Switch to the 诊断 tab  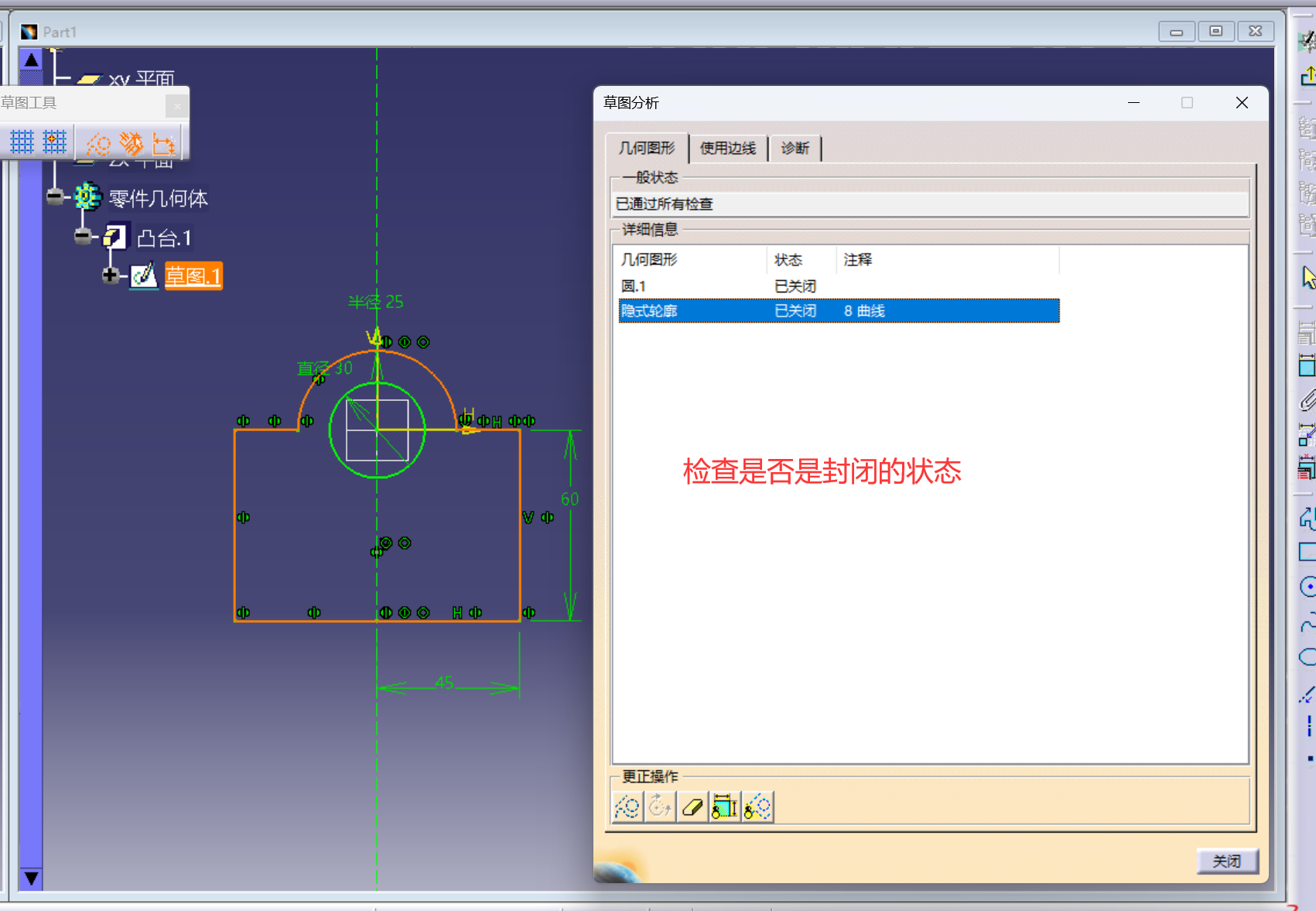tap(795, 148)
